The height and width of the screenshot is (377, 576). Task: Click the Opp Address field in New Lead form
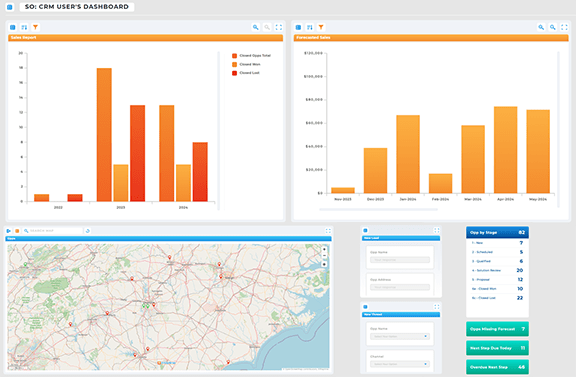pyautogui.click(x=400, y=287)
